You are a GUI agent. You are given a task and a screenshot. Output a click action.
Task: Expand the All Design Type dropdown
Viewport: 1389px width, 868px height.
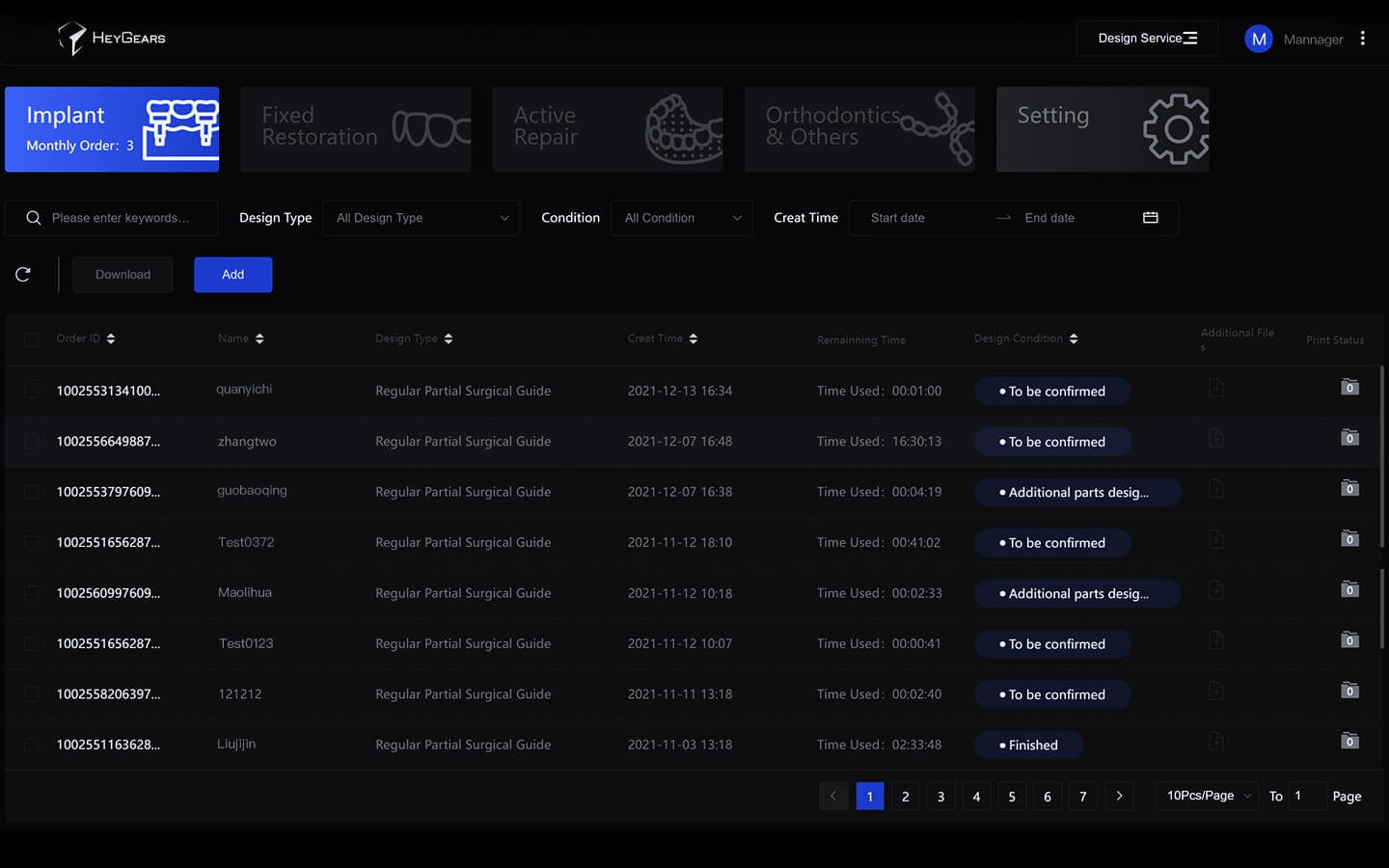coord(422,218)
